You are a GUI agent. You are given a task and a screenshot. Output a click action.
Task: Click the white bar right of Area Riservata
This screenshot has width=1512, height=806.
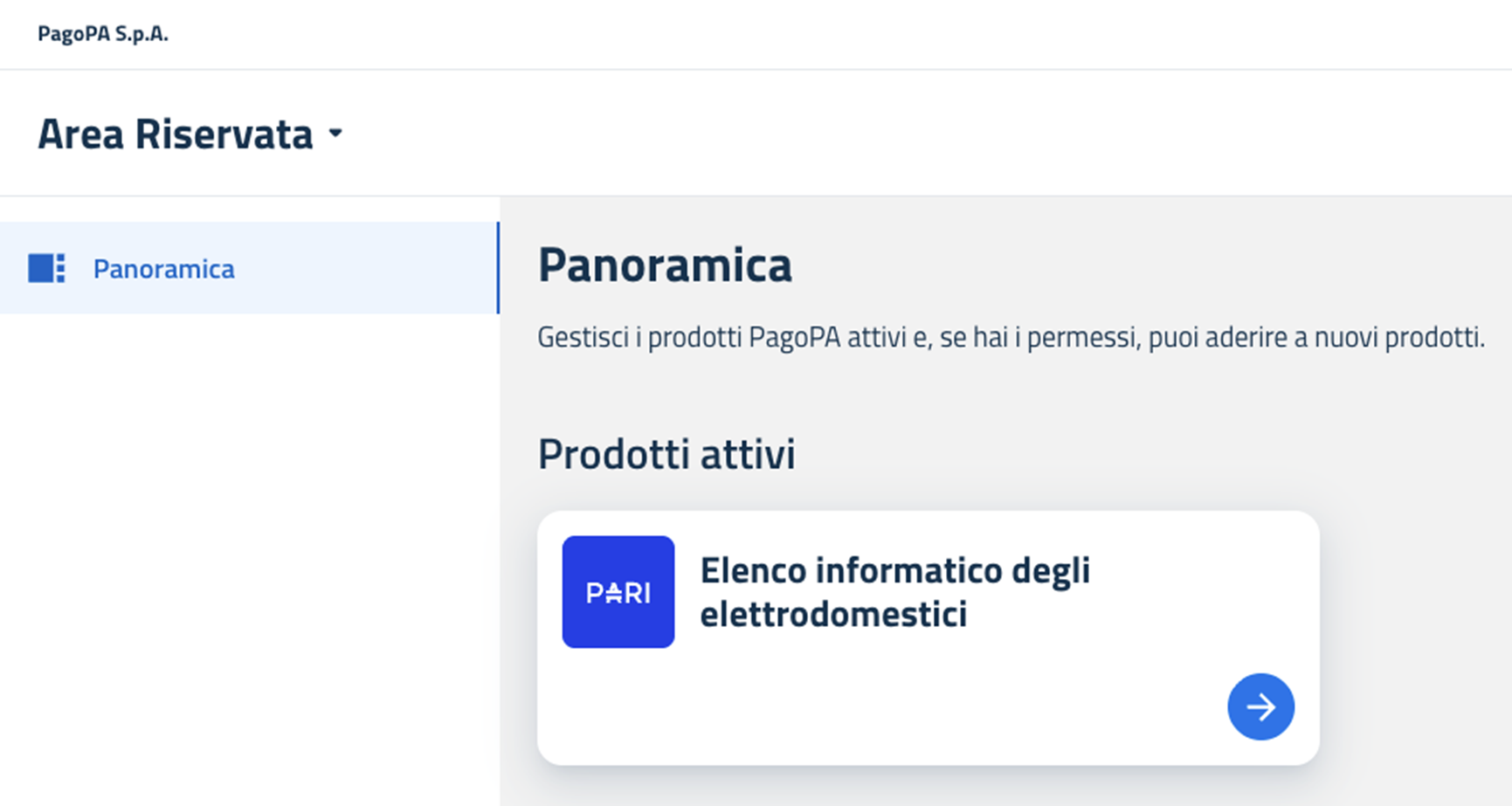(873, 134)
